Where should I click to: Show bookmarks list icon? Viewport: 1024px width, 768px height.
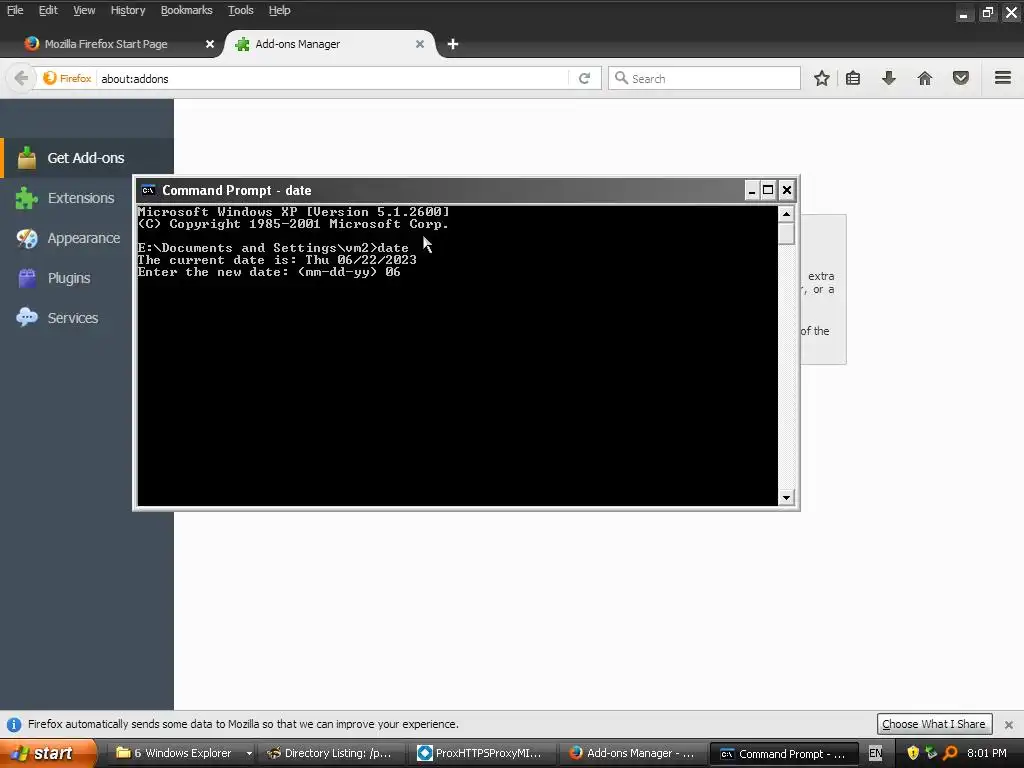tap(853, 78)
